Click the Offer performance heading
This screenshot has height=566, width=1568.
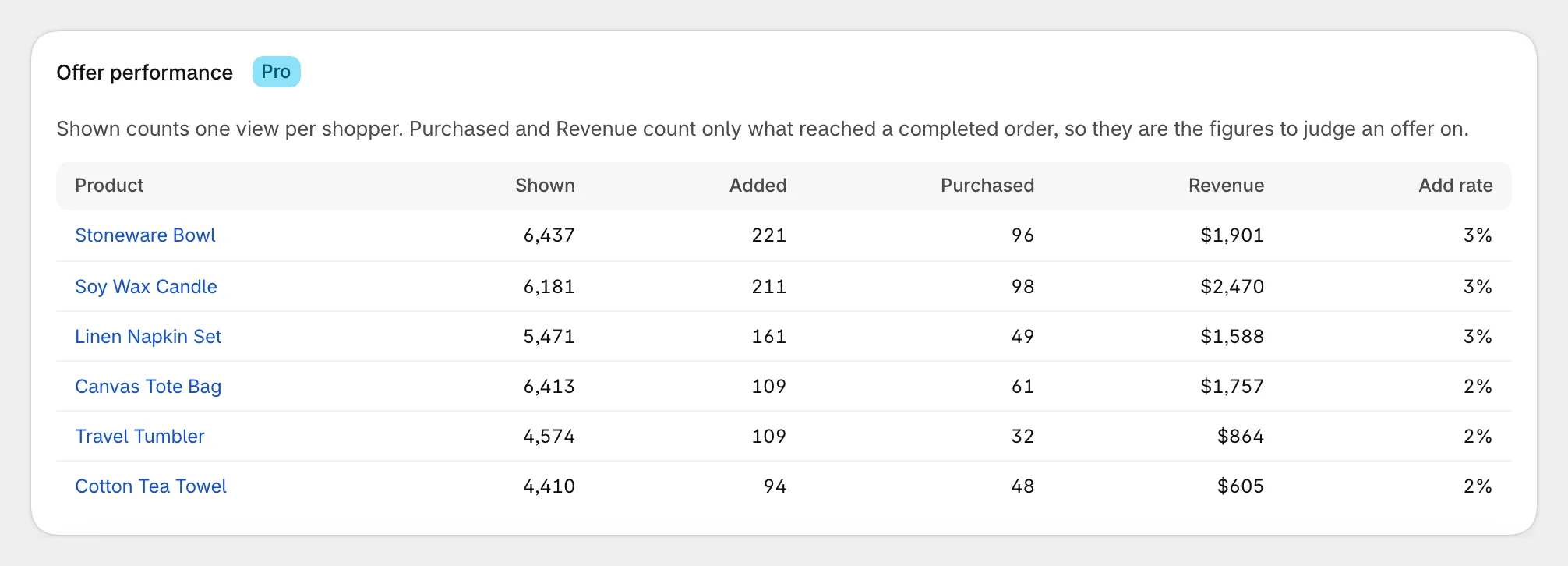(144, 73)
